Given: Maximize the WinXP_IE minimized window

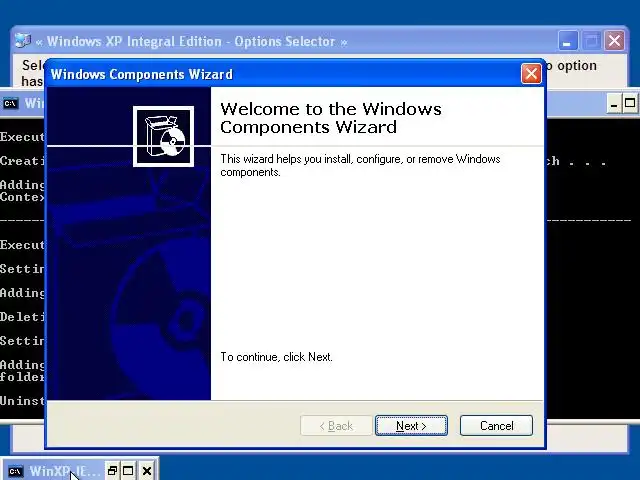Looking at the screenshot, I should pos(128,471).
